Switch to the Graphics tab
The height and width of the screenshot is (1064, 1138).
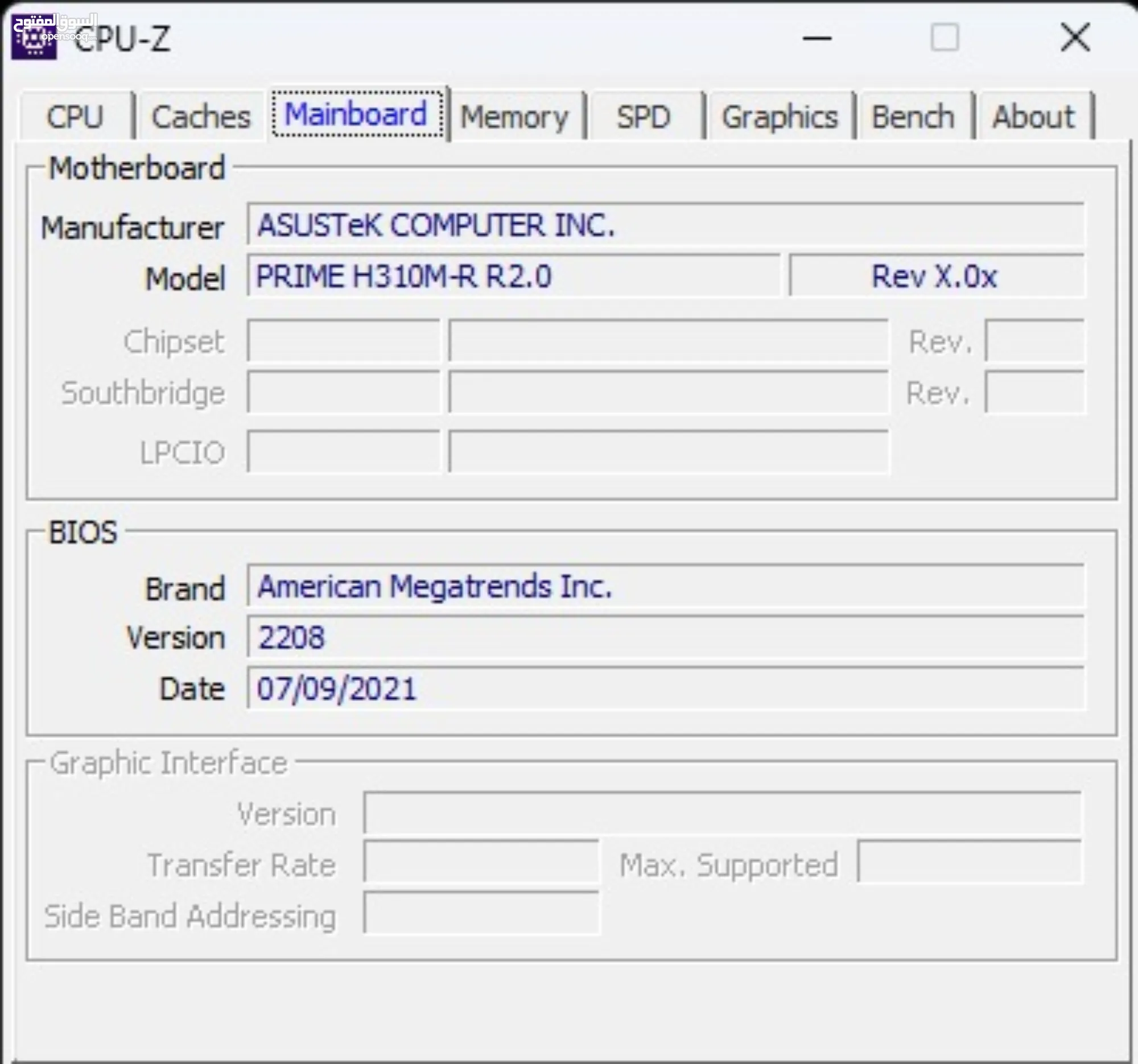pos(779,117)
